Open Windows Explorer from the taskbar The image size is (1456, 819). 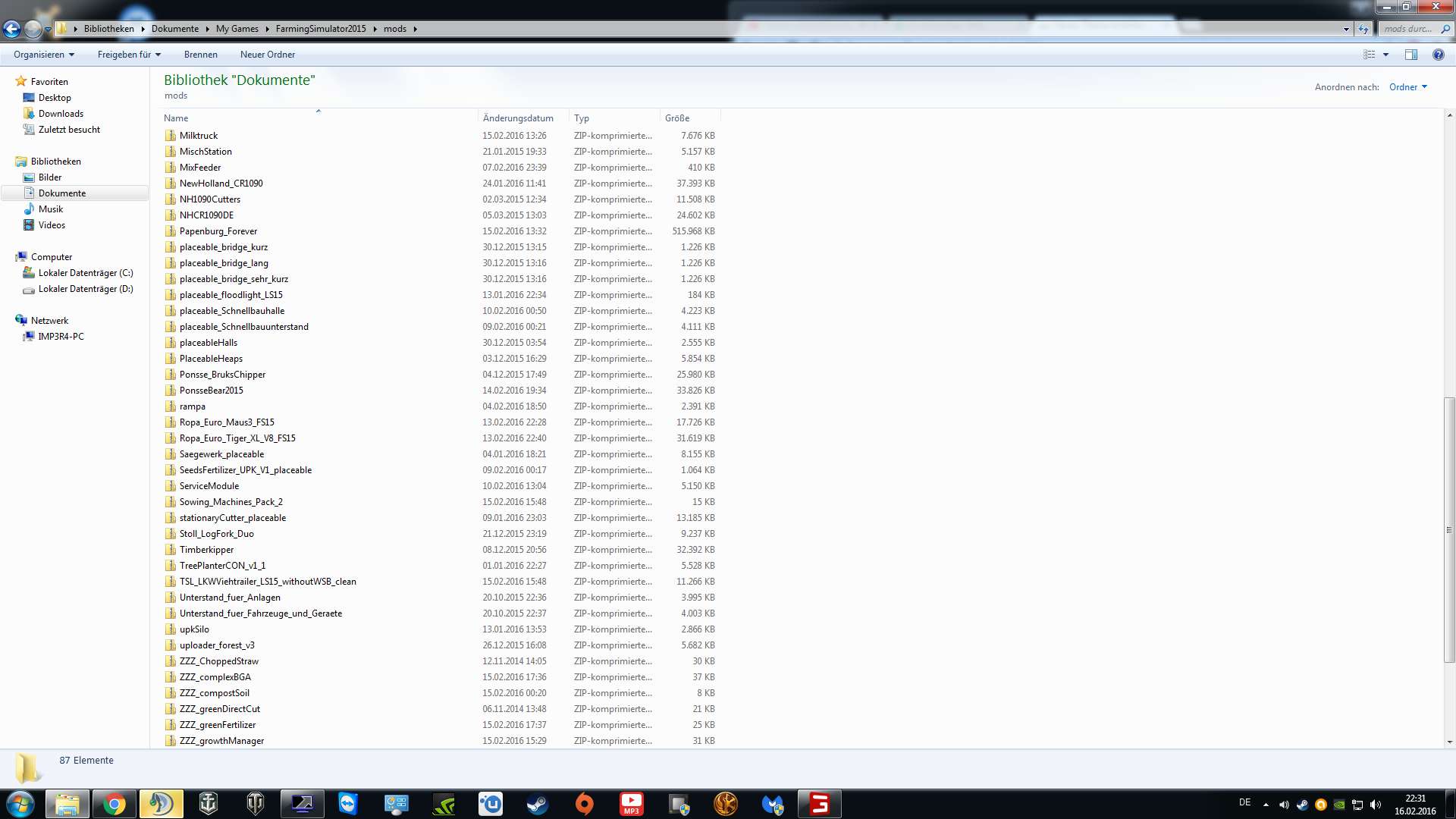[x=67, y=804]
